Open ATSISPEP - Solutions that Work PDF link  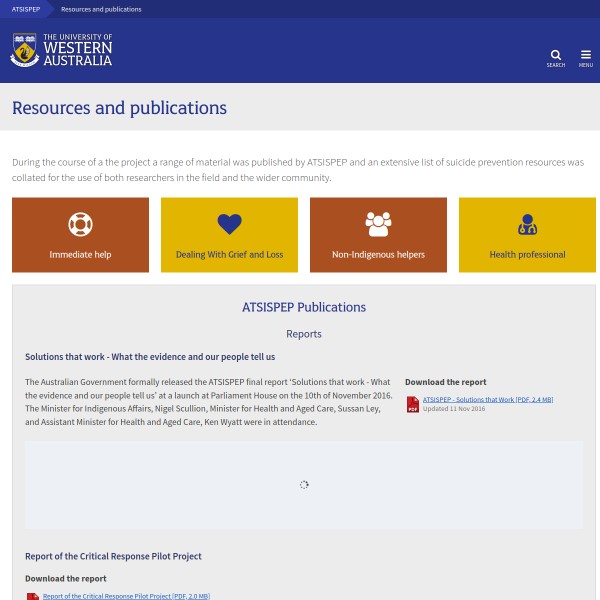(x=487, y=399)
